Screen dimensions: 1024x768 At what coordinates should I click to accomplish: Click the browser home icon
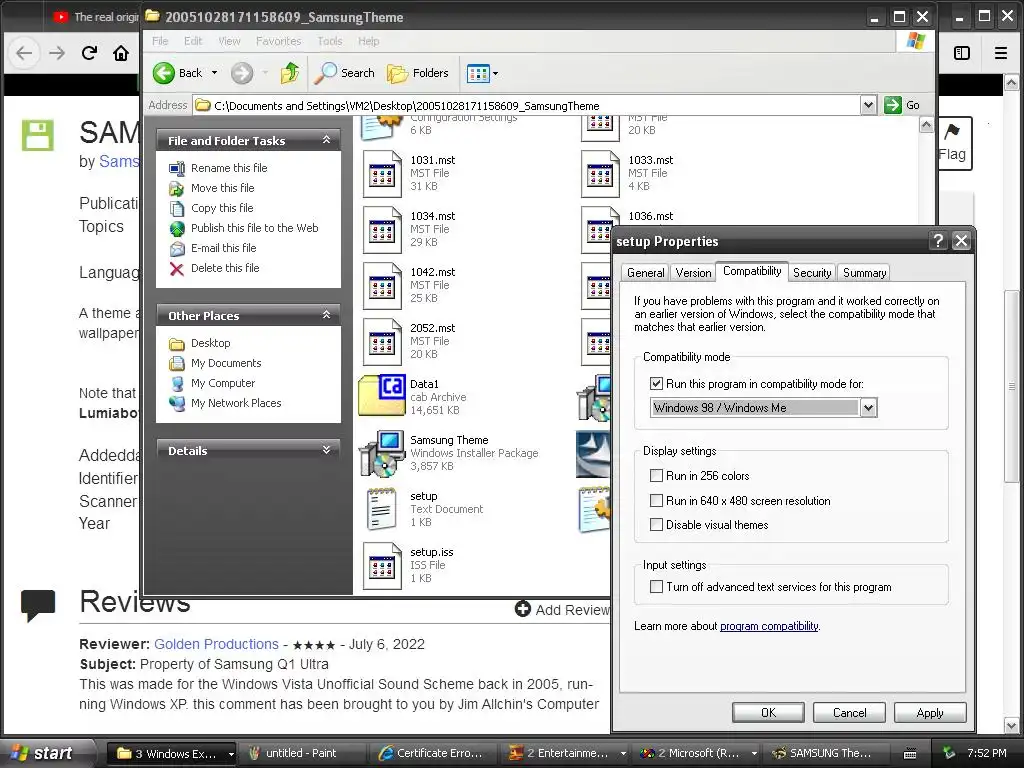pos(121,53)
